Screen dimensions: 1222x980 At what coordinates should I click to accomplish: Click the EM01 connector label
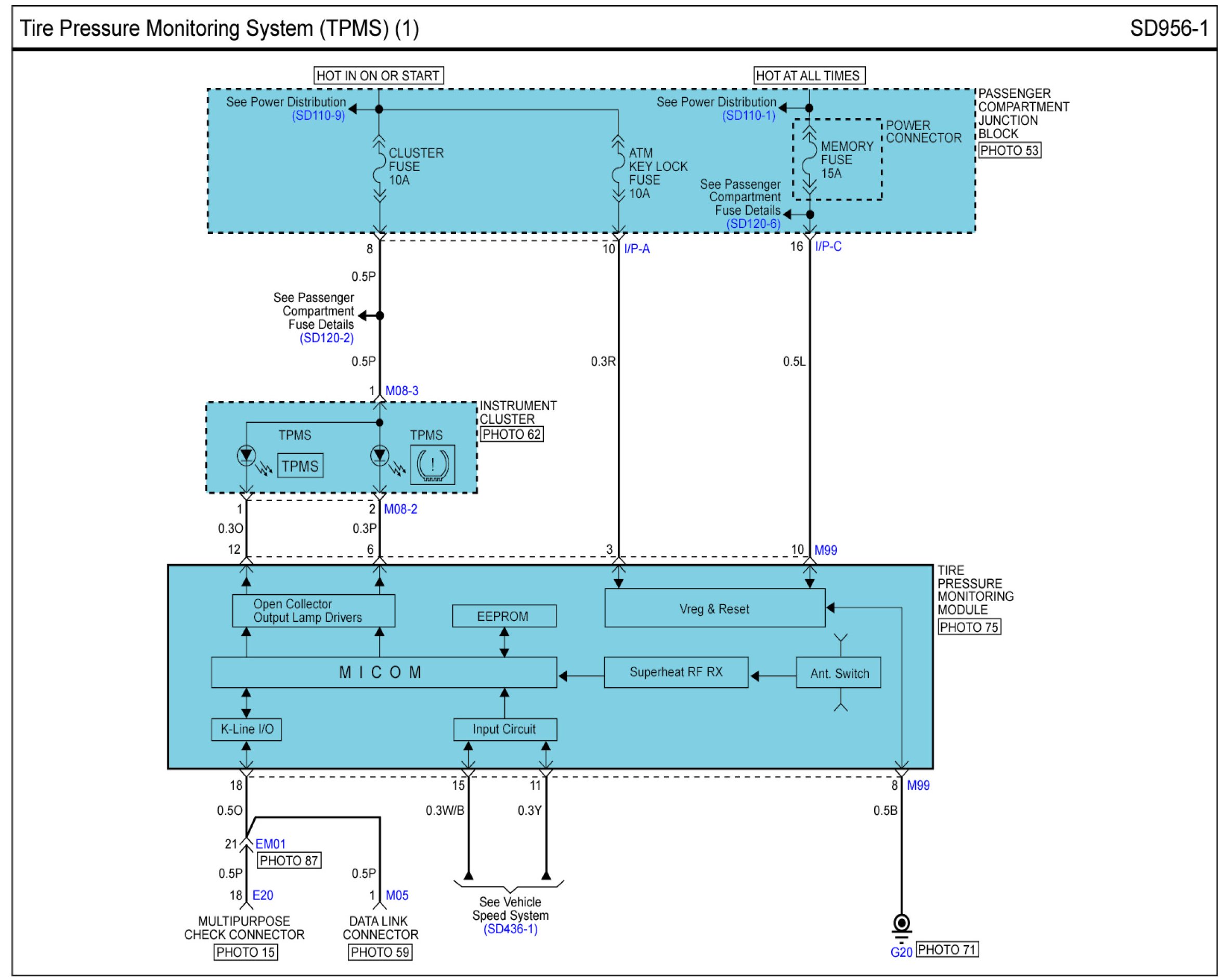pyautogui.click(x=270, y=844)
